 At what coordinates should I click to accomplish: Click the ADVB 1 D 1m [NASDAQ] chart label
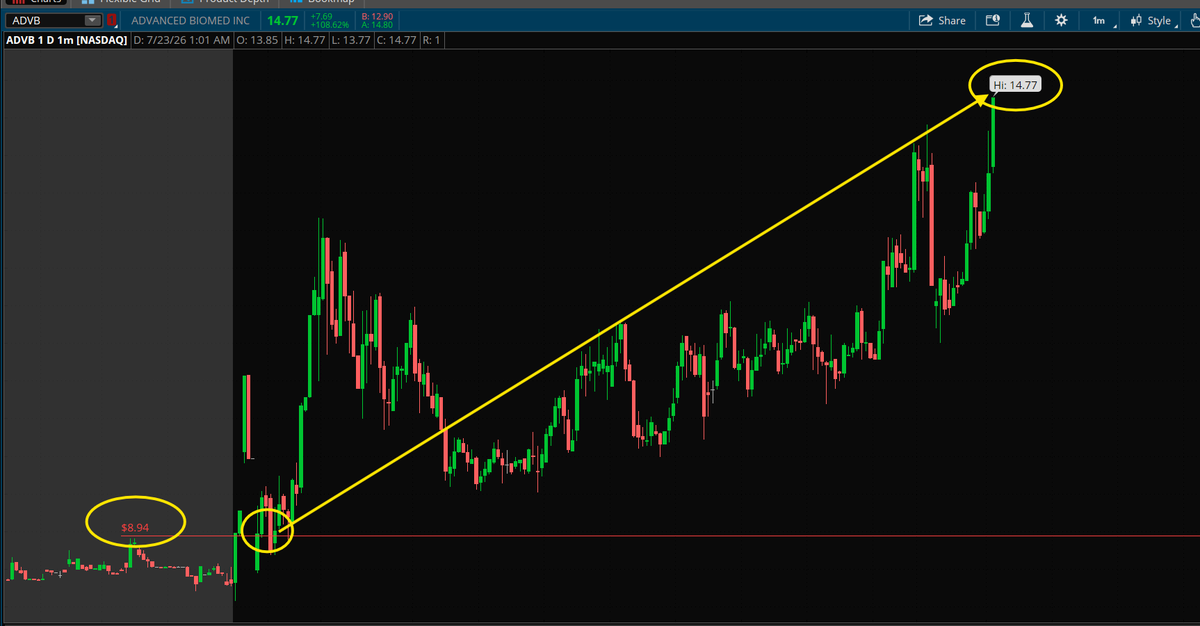point(65,39)
